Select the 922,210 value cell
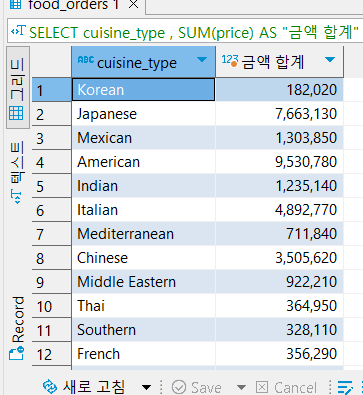The width and height of the screenshot is (363, 395). pos(279,282)
